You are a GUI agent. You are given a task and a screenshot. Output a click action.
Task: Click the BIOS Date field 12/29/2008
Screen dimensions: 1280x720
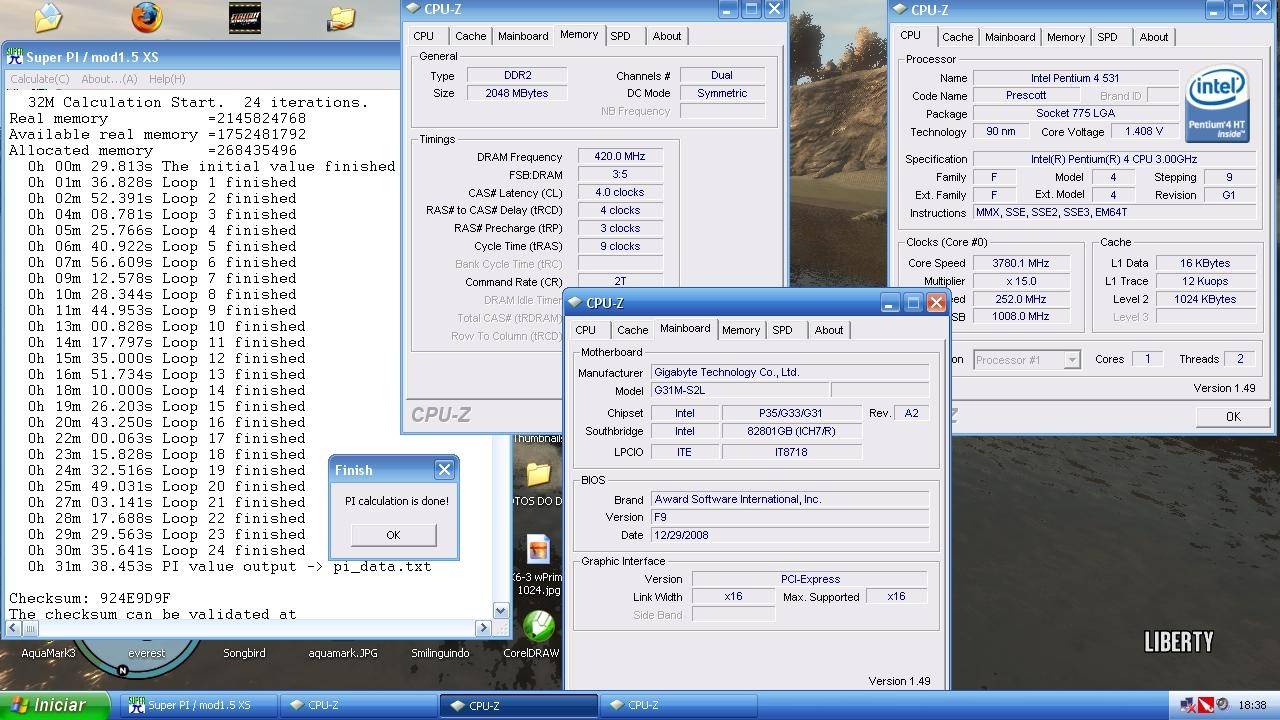[790, 535]
